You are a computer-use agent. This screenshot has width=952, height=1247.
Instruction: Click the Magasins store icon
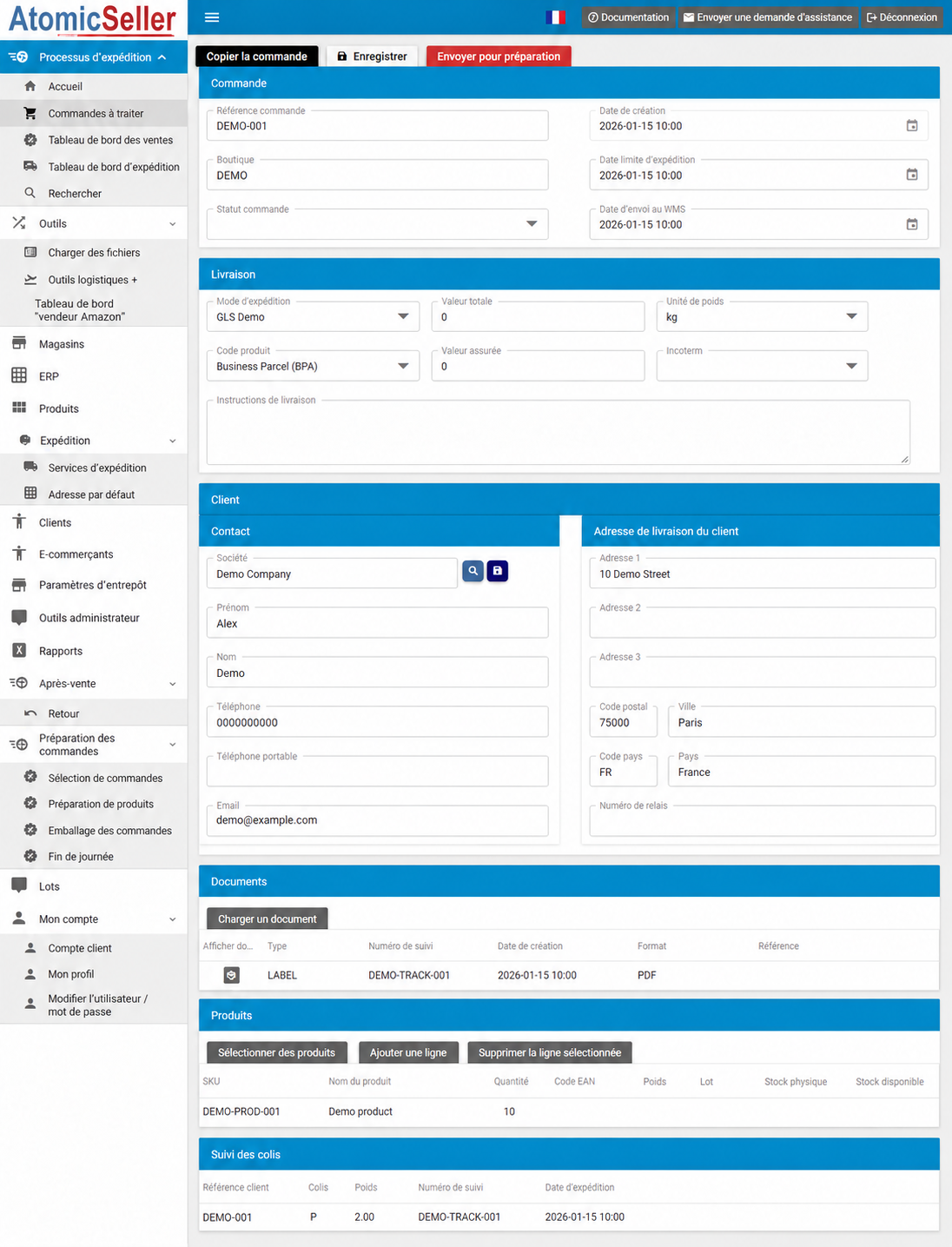tap(19, 344)
